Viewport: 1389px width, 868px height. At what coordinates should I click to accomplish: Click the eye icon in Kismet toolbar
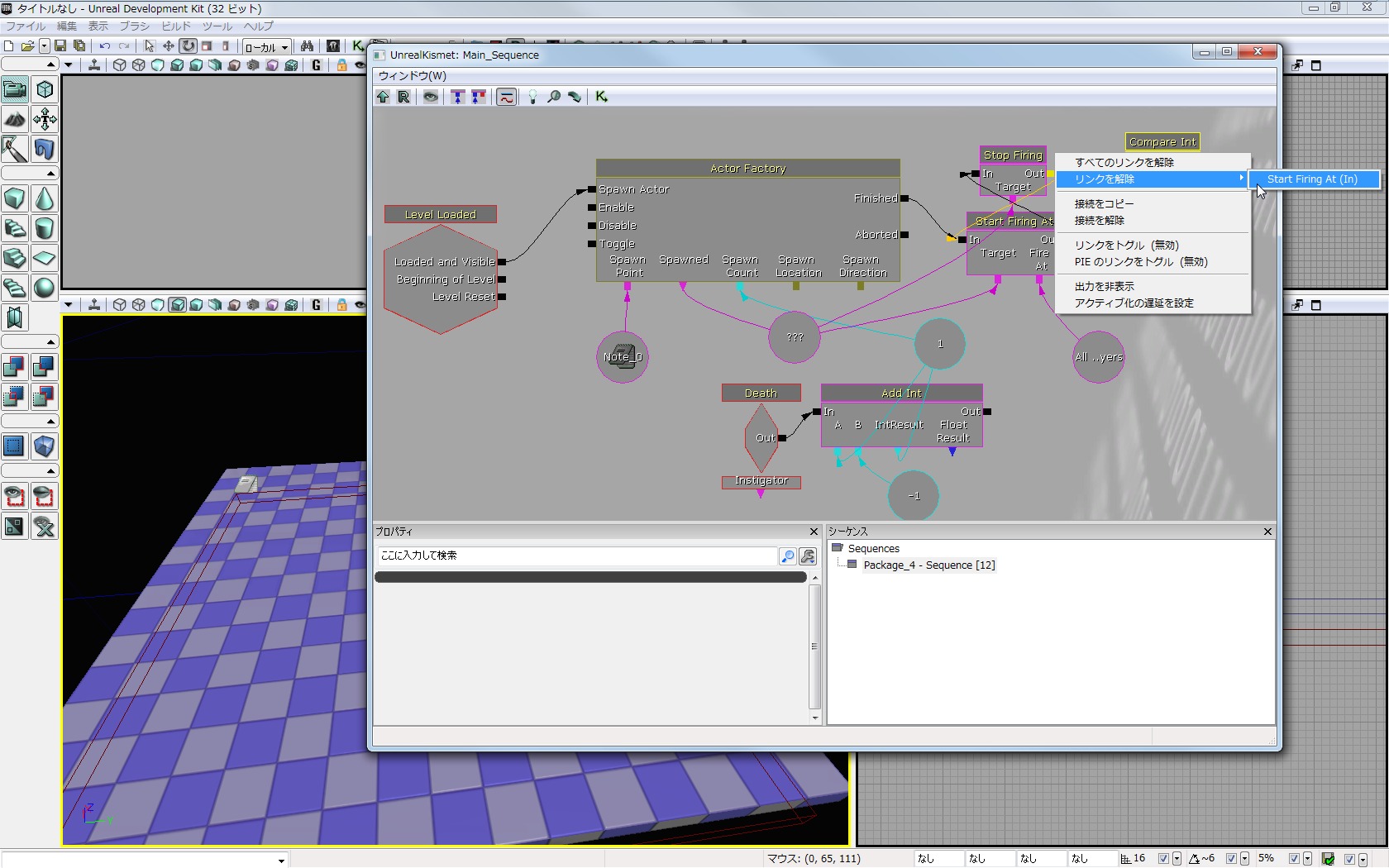tap(431, 97)
